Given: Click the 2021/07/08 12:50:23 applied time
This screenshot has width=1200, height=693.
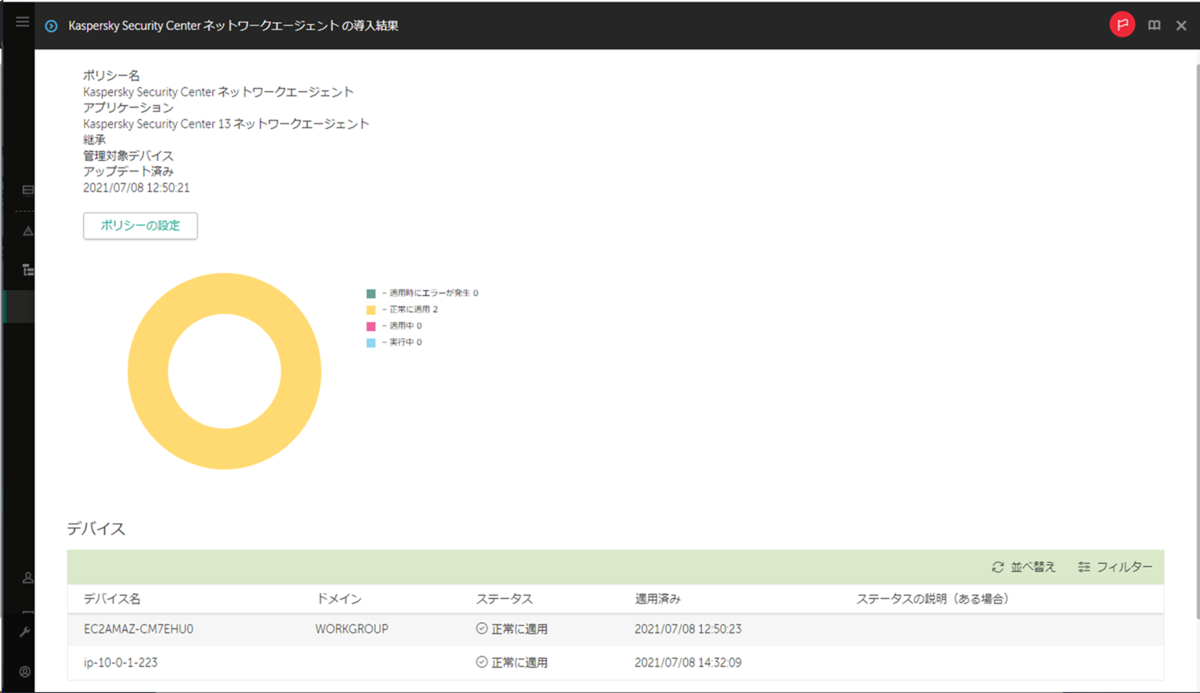Looking at the screenshot, I should 688,630.
